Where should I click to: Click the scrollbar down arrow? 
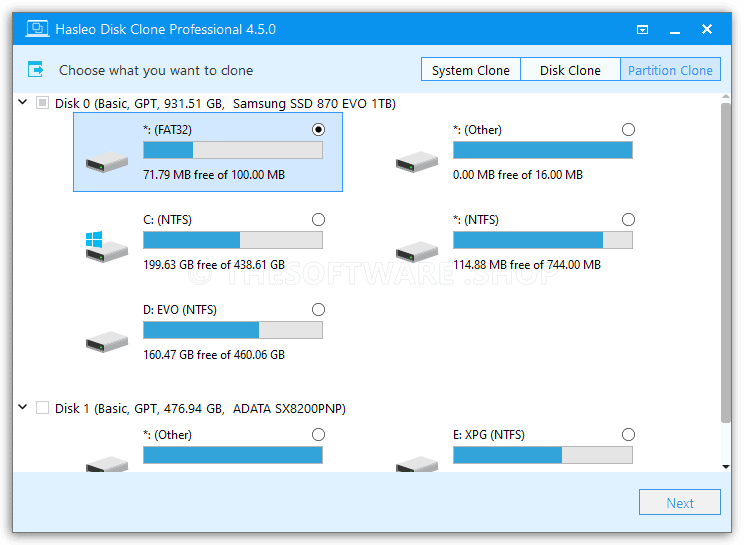tap(725, 467)
